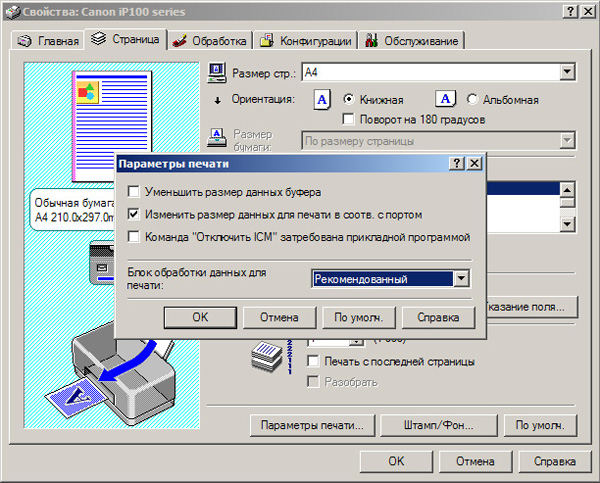600x483 pixels.
Task: Click the Конфигурации tab icon
Action: pos(267,40)
